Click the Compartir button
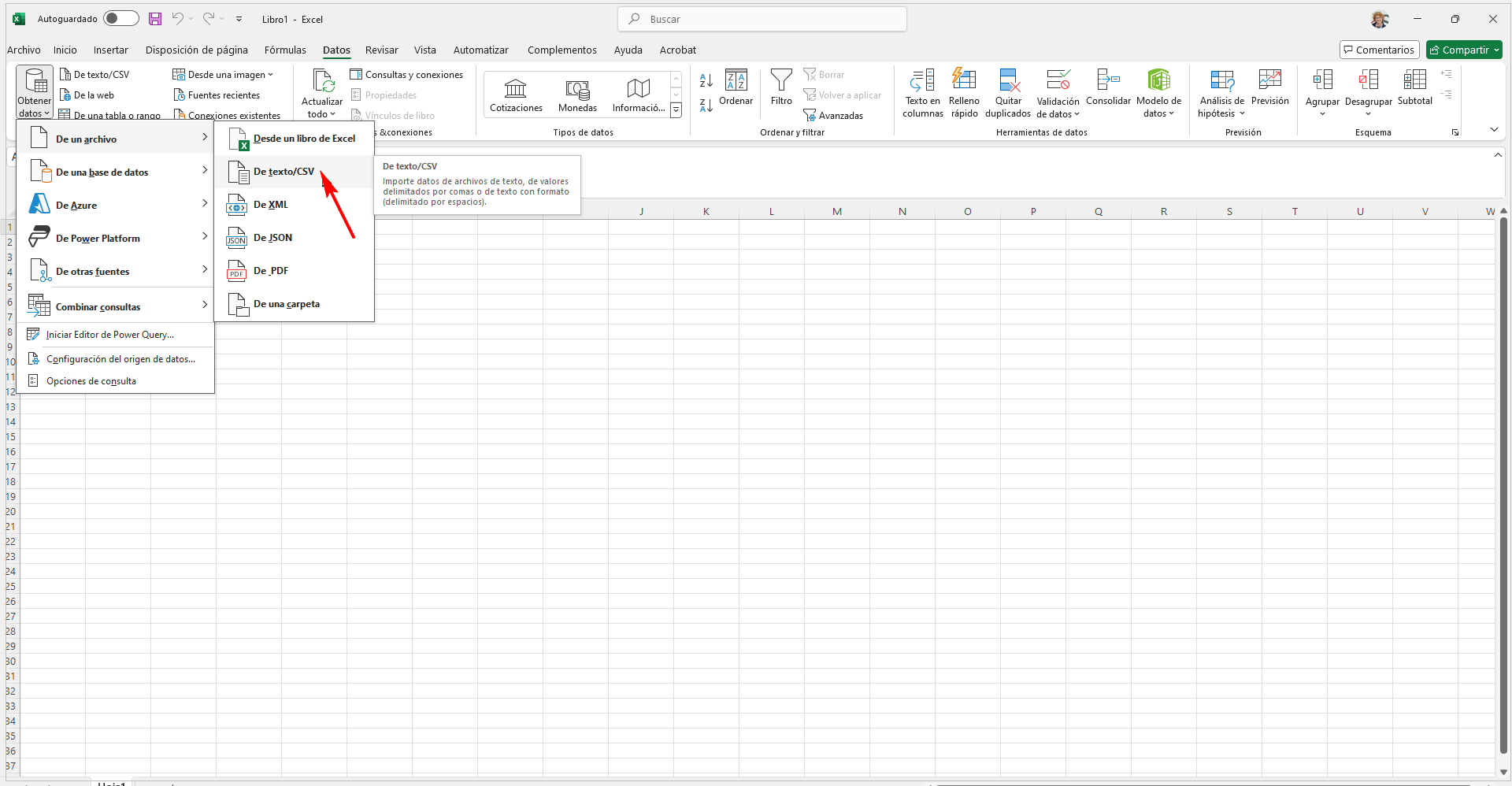The height and width of the screenshot is (786, 1512). [1464, 50]
